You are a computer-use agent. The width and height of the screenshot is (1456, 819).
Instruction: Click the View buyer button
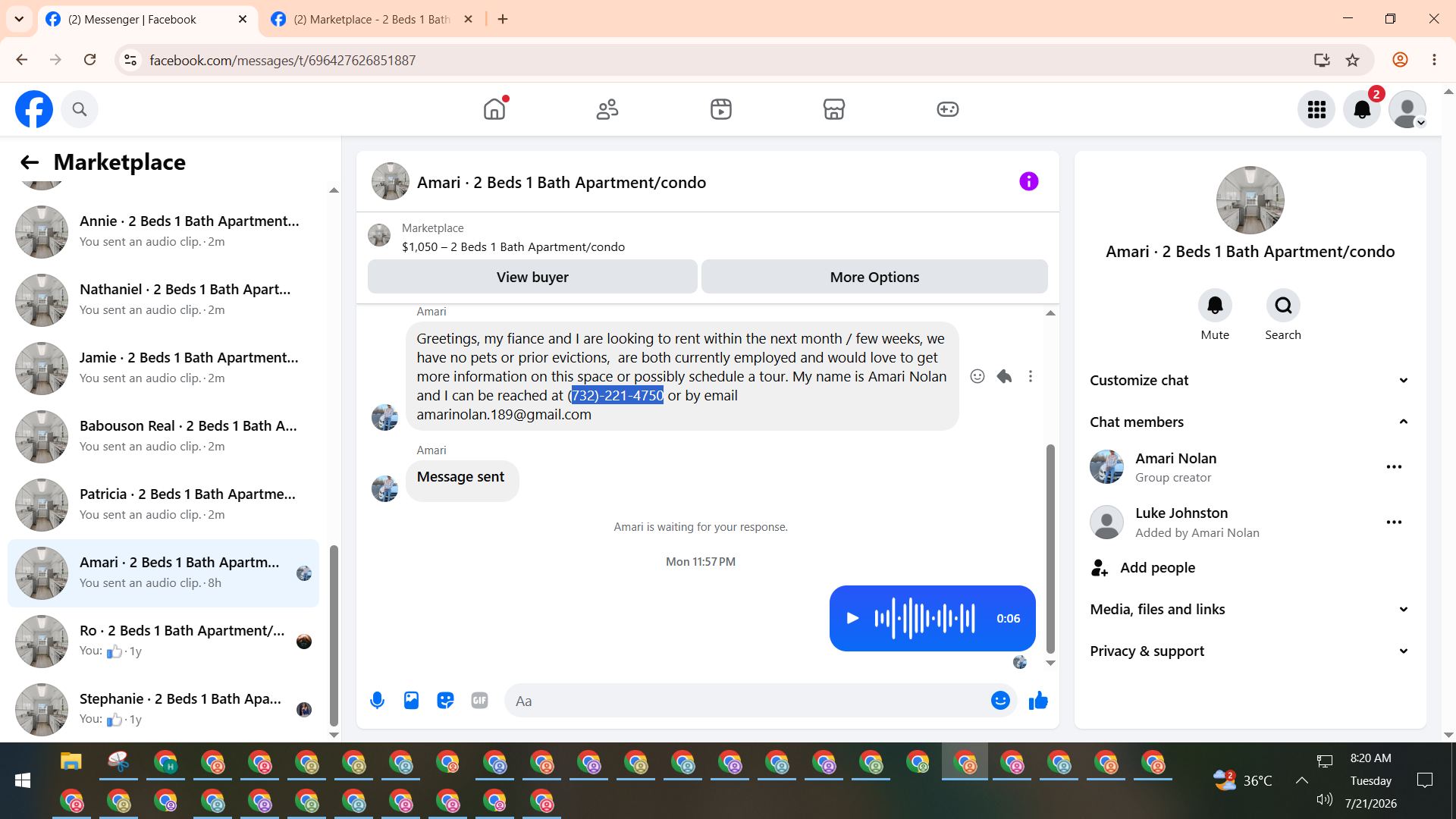click(x=532, y=277)
